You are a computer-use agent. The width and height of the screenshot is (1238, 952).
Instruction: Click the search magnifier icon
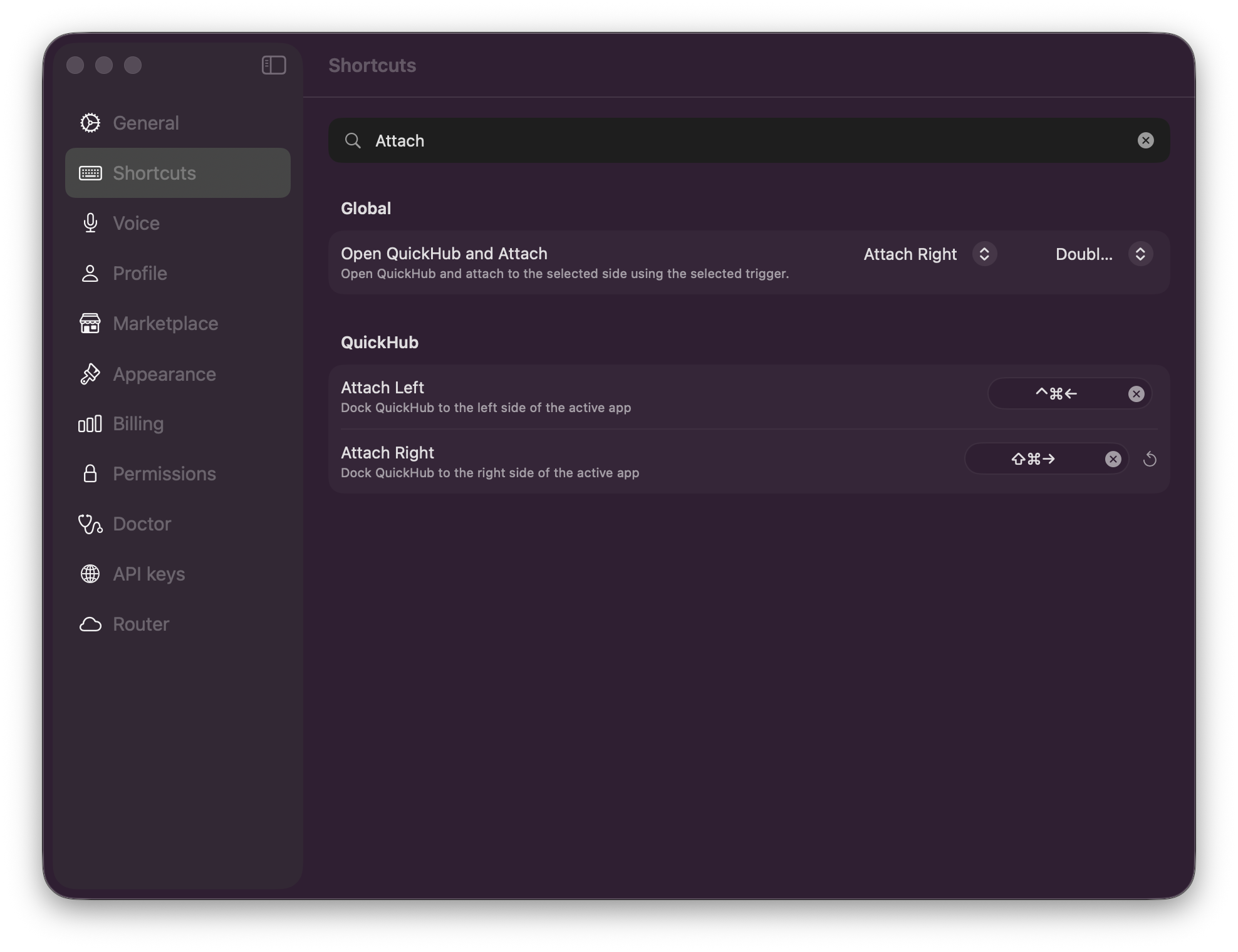[x=353, y=140]
